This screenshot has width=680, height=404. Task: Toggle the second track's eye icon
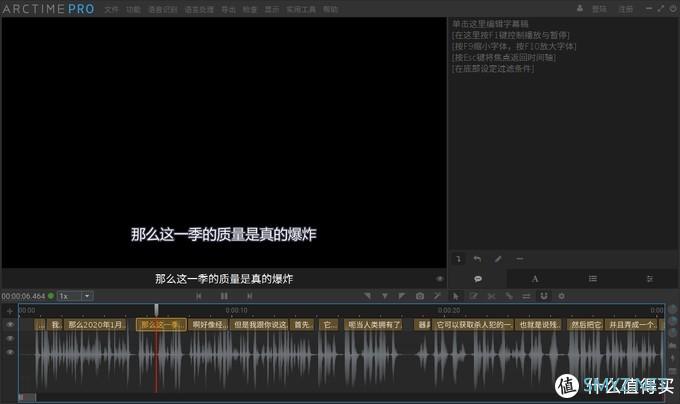(x=10, y=339)
